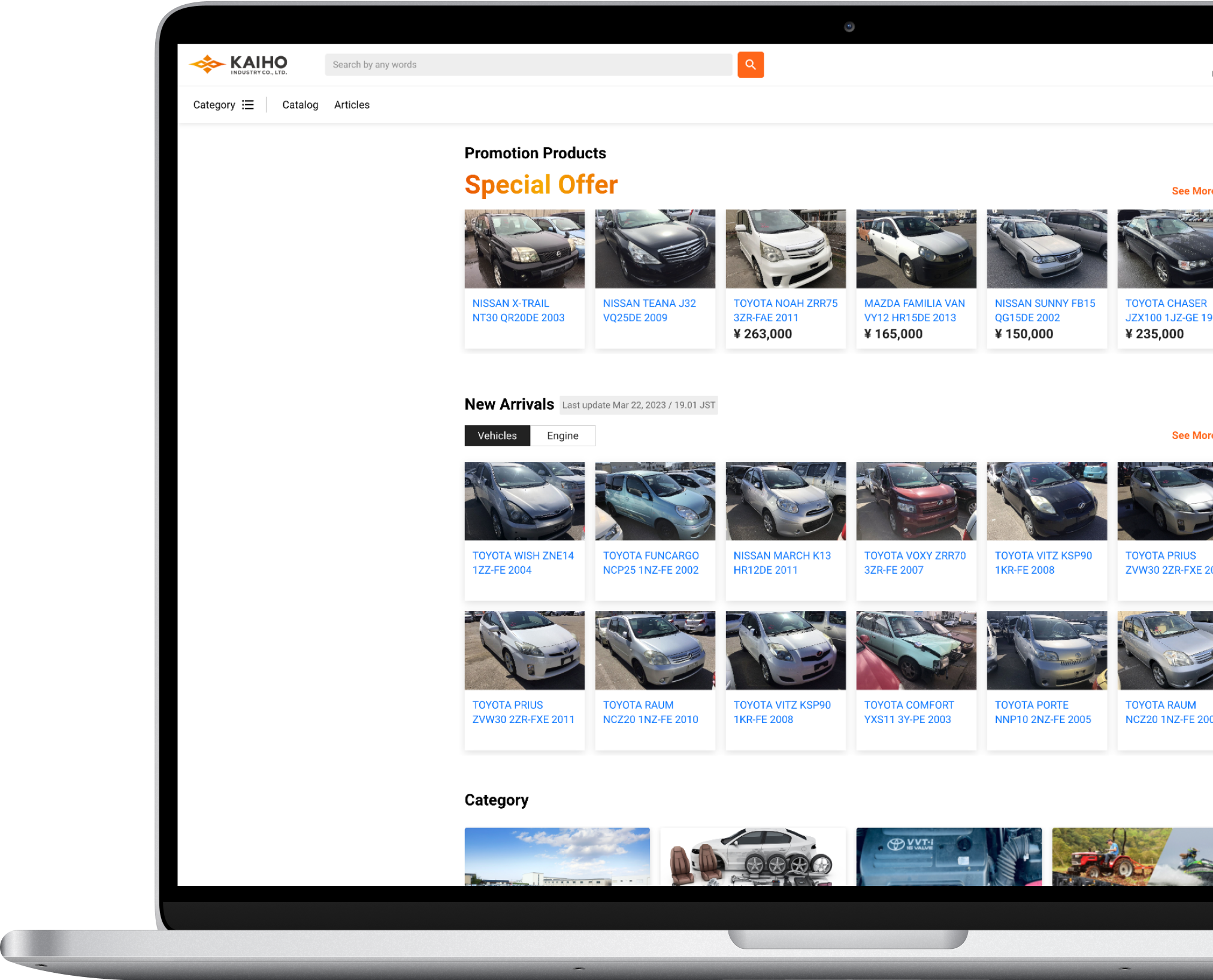Open TOYOTA FUNCARGO NCP25 1NZ-FE 2002 link
This screenshot has width=1213, height=980.
651,562
